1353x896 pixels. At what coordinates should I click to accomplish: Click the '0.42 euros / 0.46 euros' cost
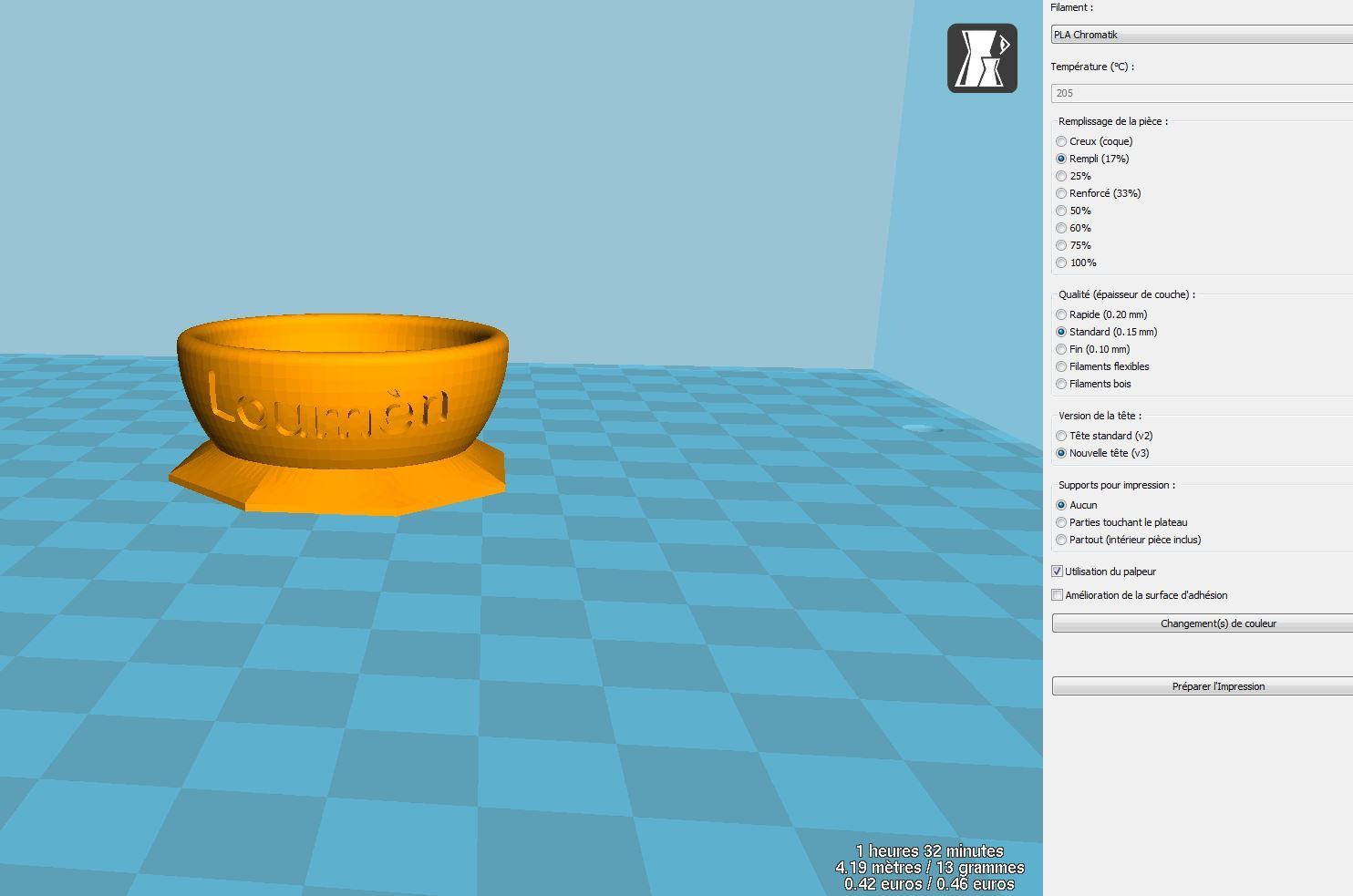(x=929, y=884)
